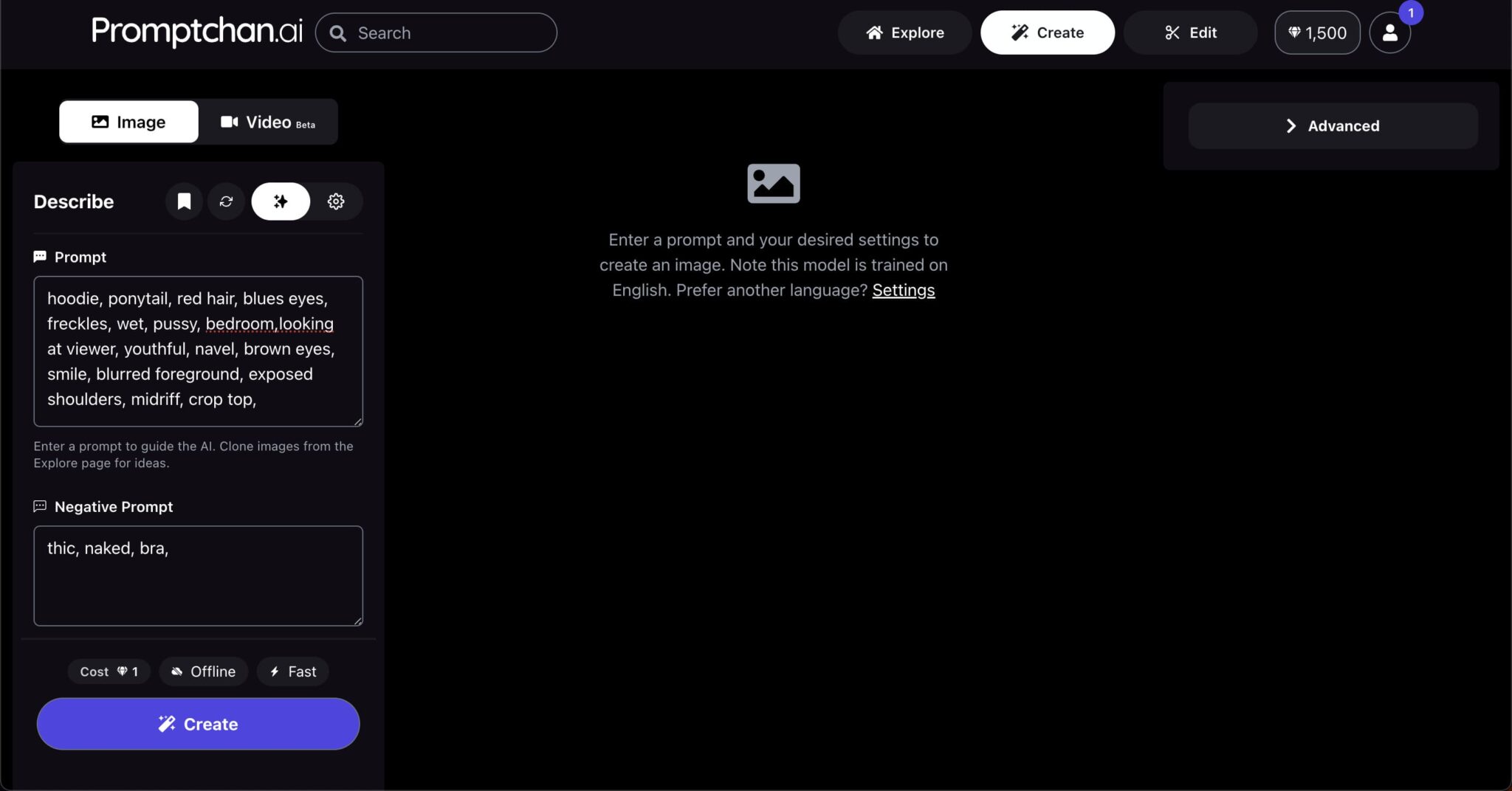Open the gear settings icon in Describe
Viewport: 1512px width, 791px height.
[336, 201]
